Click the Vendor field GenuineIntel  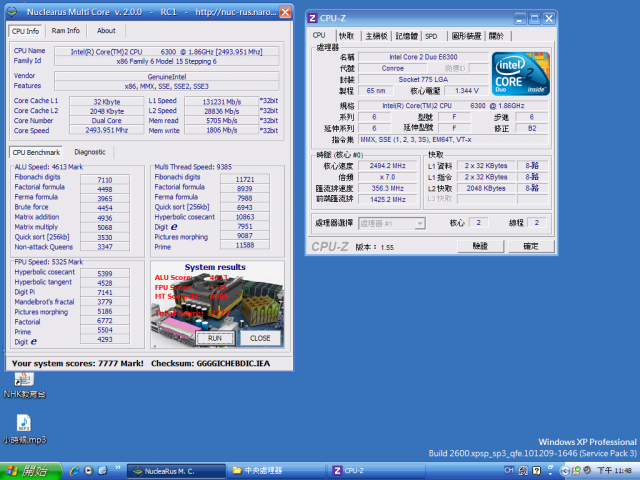[167, 77]
